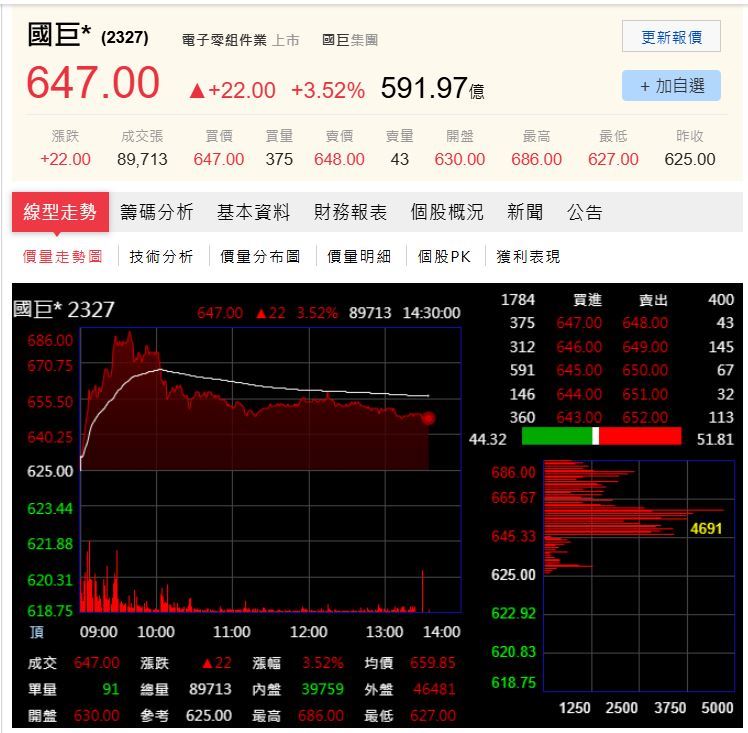
Task: Click the 均價 659.85 value
Action: coord(433,663)
